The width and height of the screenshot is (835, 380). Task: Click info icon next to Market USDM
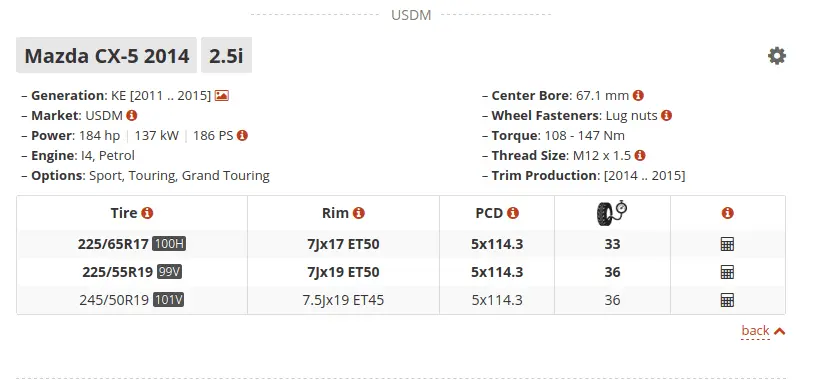[x=132, y=115]
